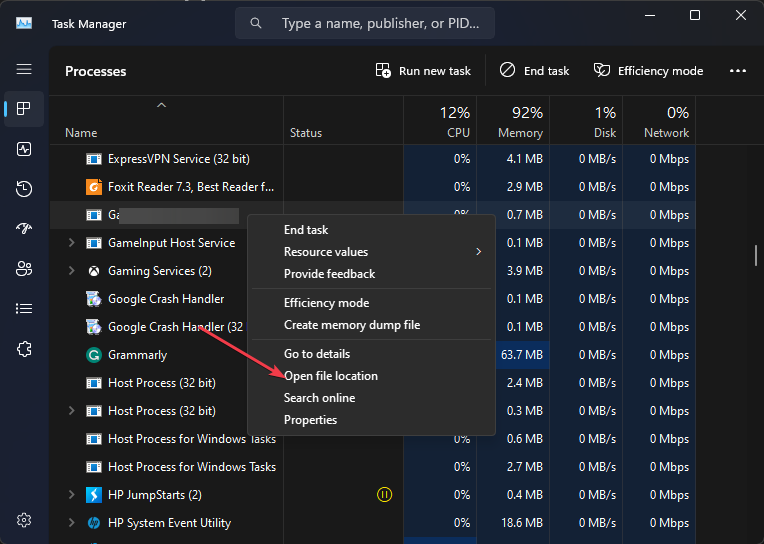Click the HP JumpStarts process icon

click(94, 495)
